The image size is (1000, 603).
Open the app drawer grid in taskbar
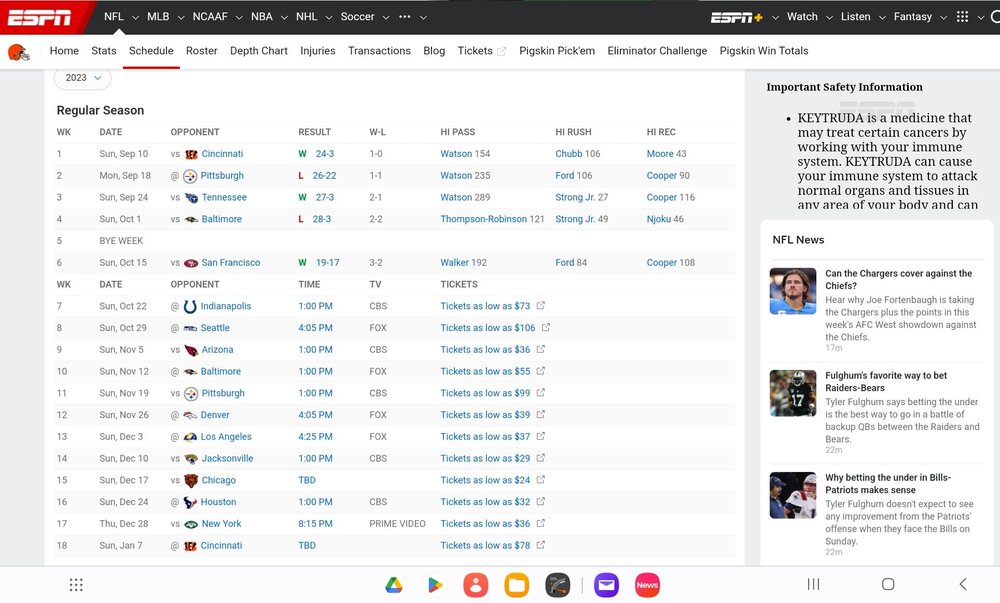point(76,585)
